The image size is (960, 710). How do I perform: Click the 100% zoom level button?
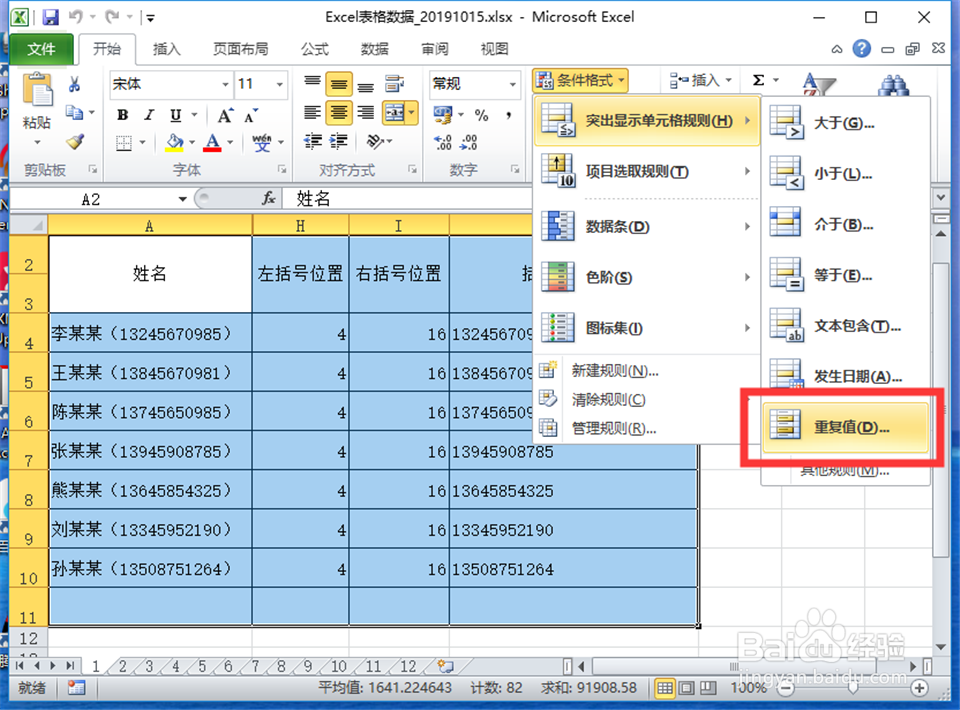click(x=750, y=688)
